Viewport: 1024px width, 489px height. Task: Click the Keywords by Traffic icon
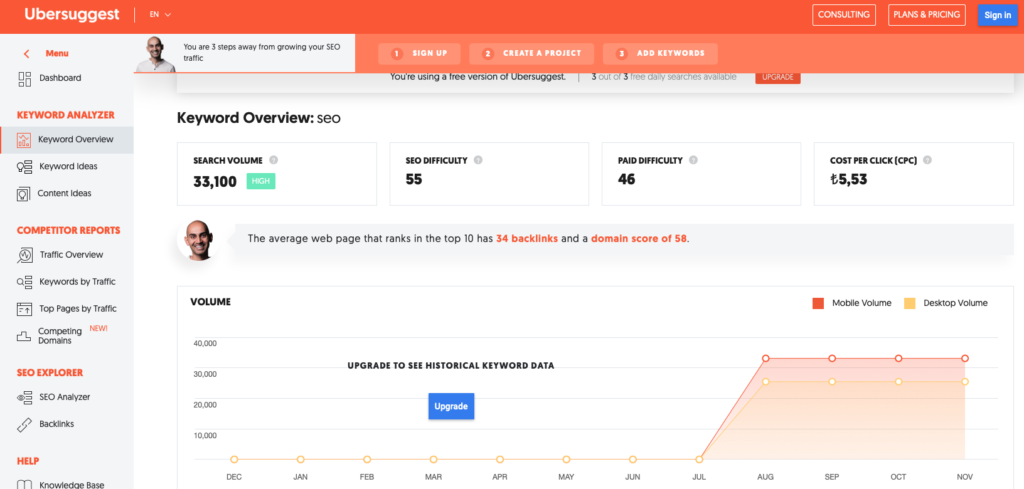[x=25, y=282]
